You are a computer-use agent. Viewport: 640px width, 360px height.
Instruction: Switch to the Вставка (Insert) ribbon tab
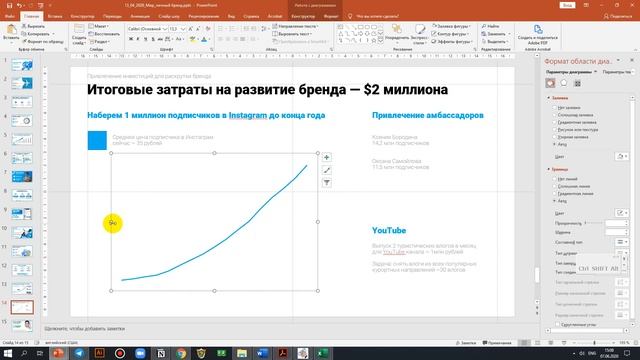[55, 16]
